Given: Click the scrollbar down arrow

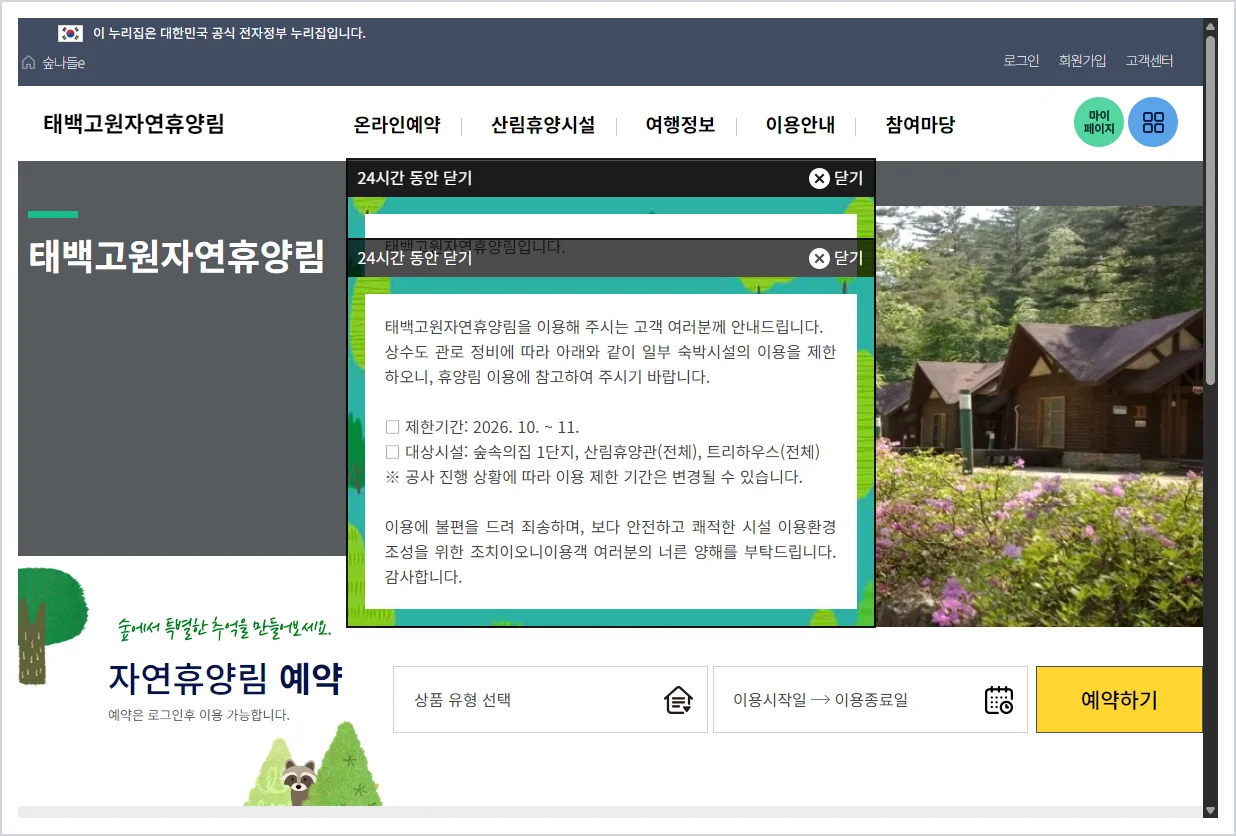Looking at the screenshot, I should point(1210,810).
